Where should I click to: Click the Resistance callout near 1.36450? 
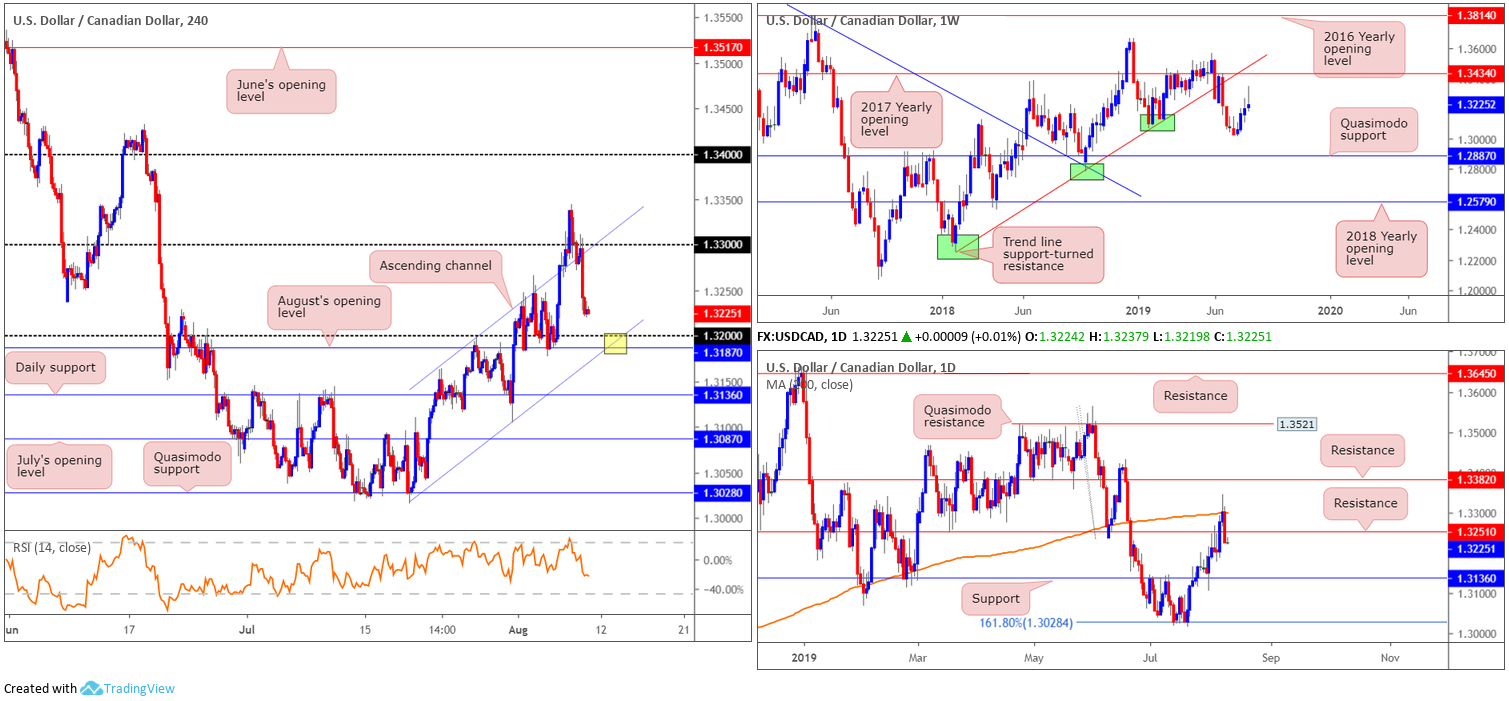[x=1195, y=395]
